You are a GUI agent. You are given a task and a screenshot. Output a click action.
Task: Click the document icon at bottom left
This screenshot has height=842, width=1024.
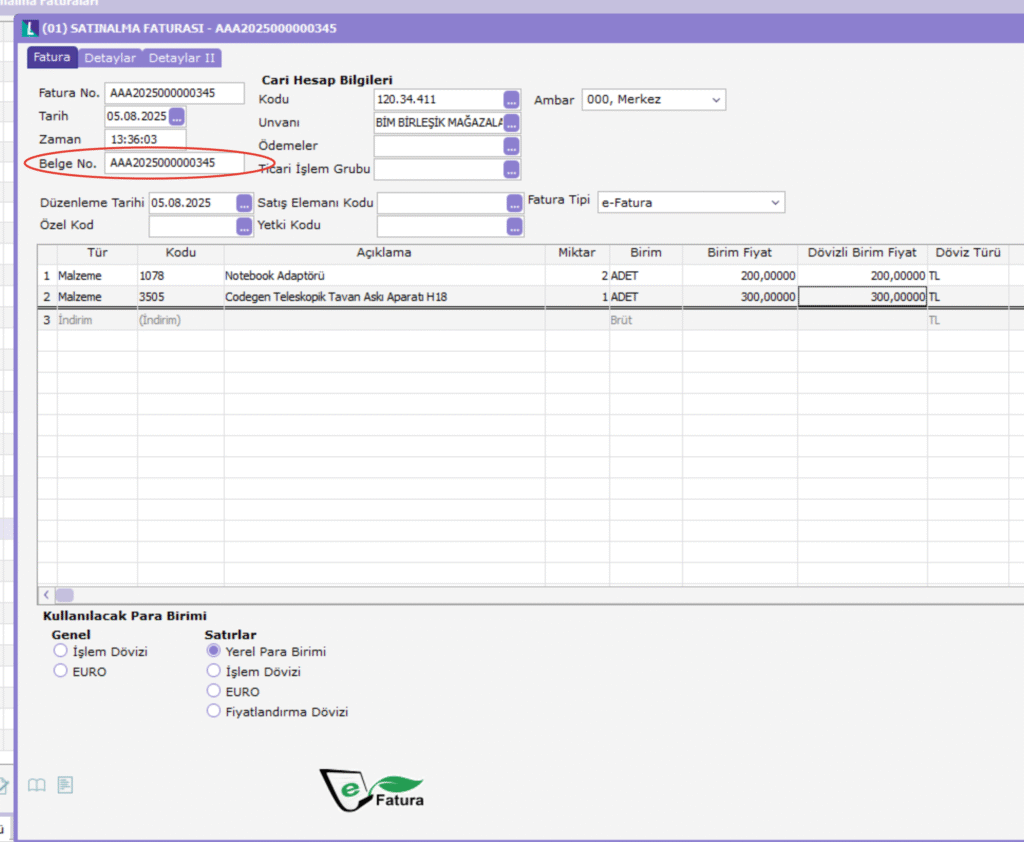tap(65, 785)
